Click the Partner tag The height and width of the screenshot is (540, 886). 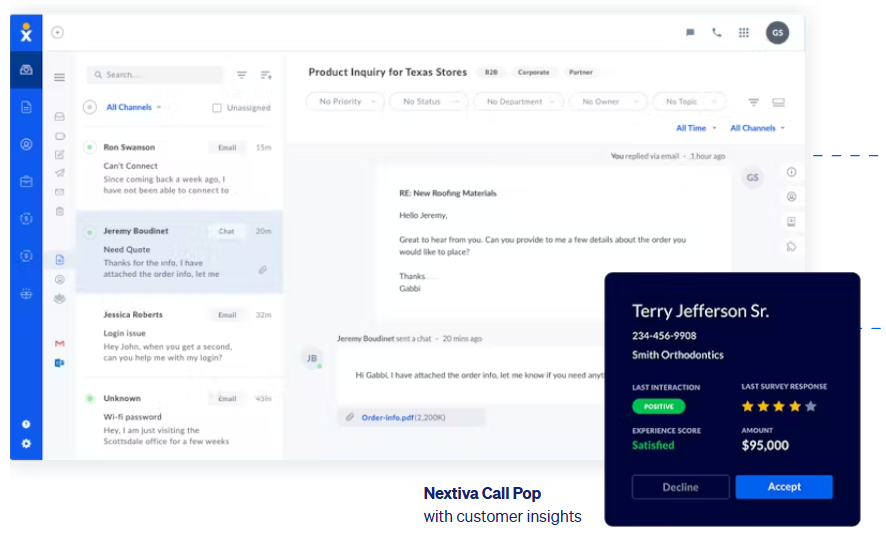[x=581, y=72]
